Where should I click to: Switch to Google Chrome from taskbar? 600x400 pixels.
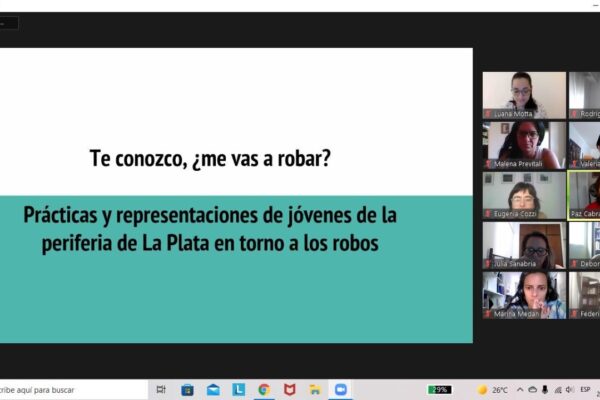(264, 390)
